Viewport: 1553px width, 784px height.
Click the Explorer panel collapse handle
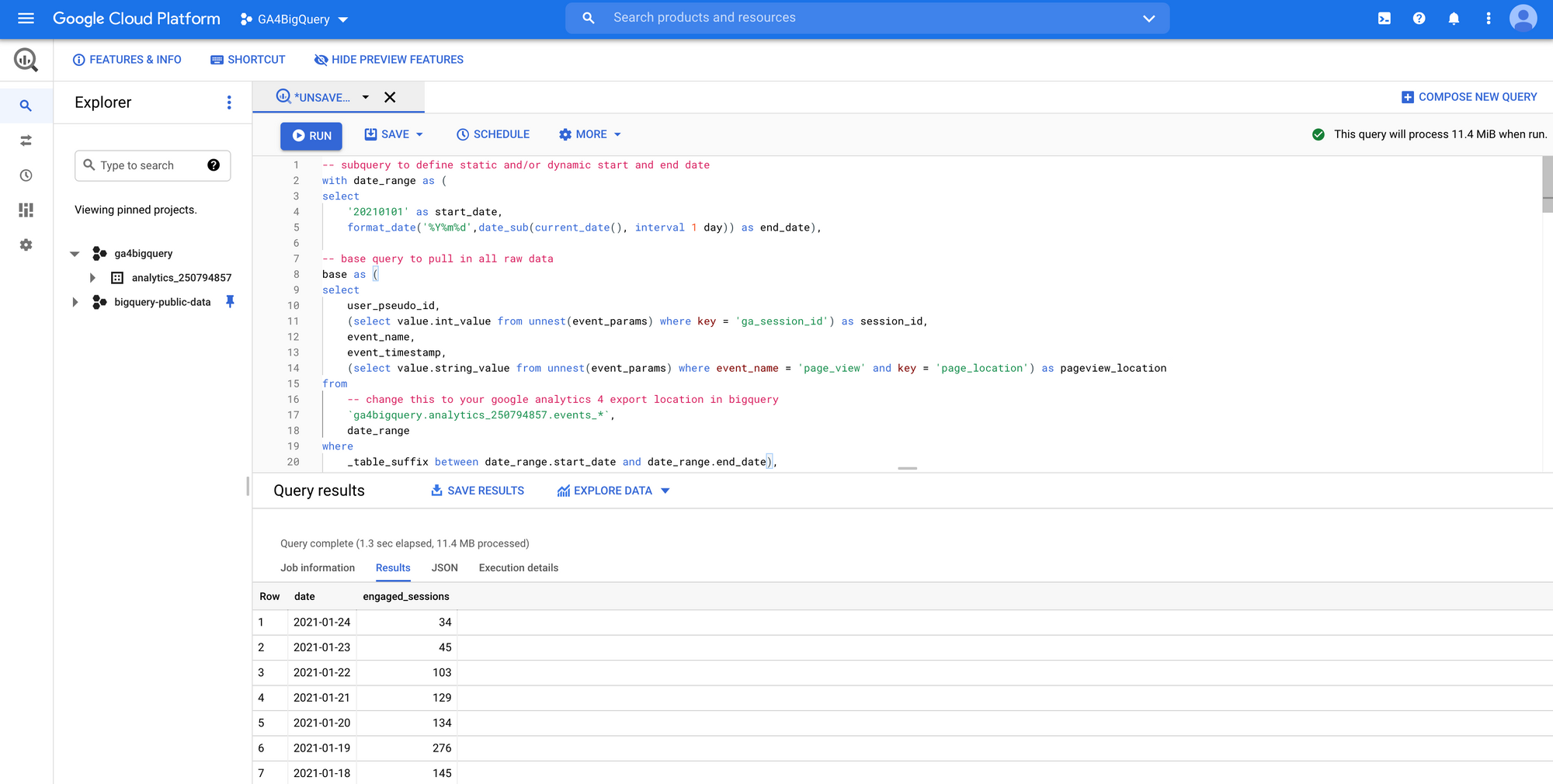(x=248, y=487)
